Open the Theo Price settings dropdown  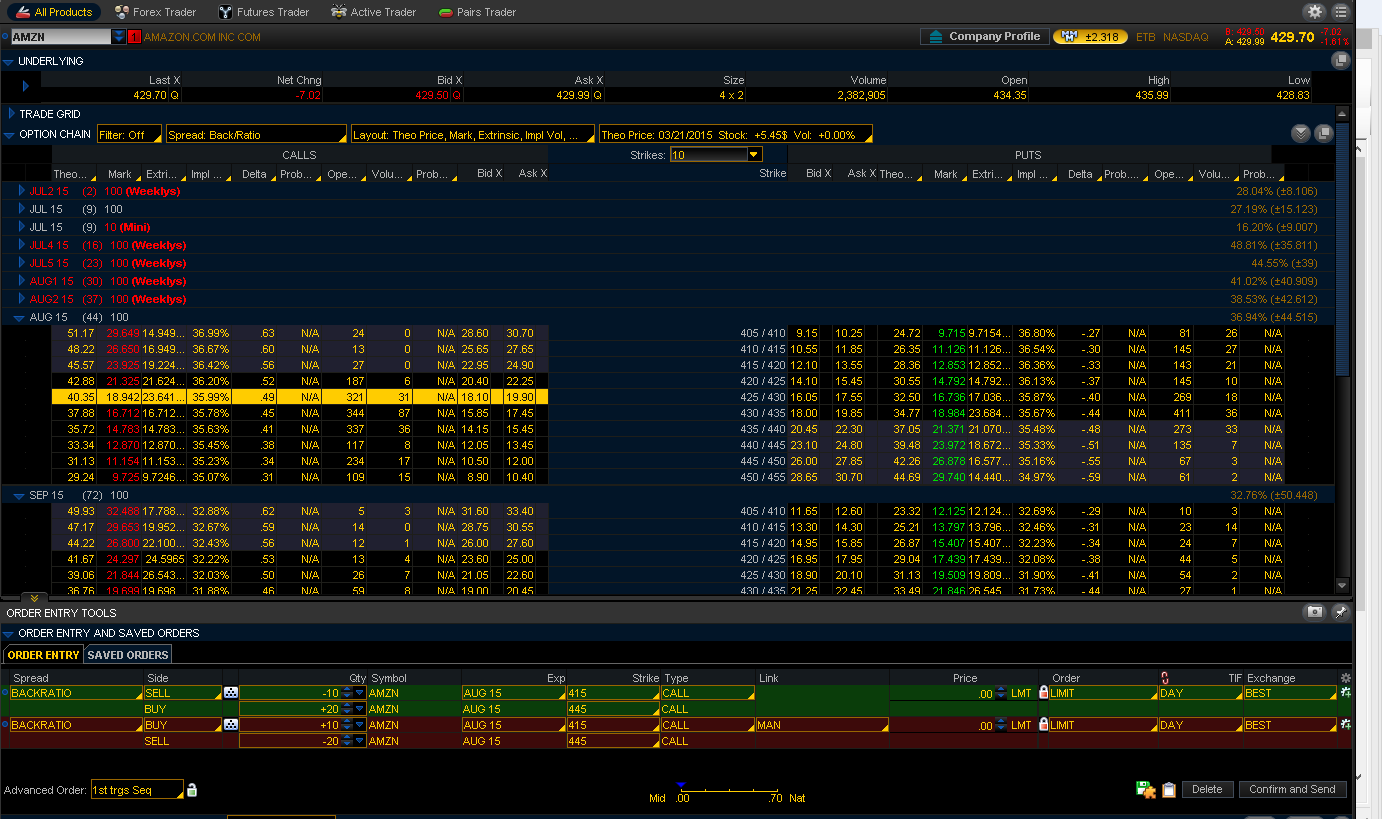click(735, 134)
